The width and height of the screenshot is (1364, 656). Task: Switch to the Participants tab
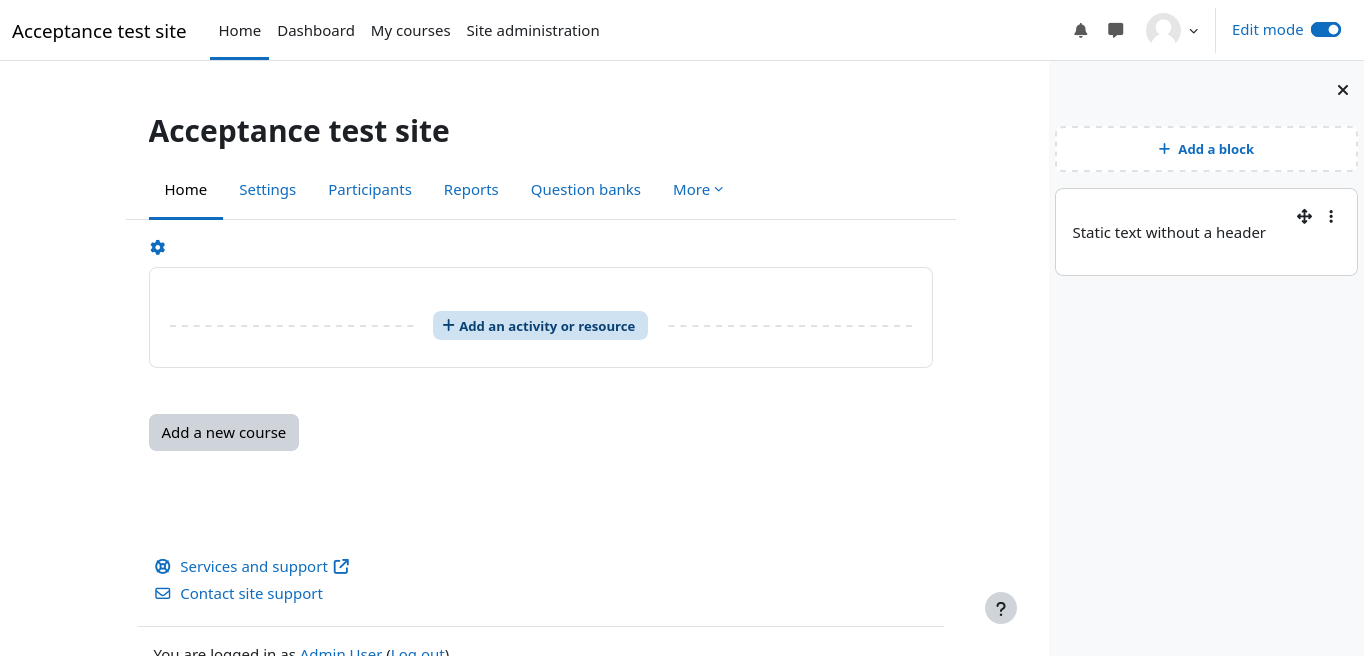pos(370,190)
